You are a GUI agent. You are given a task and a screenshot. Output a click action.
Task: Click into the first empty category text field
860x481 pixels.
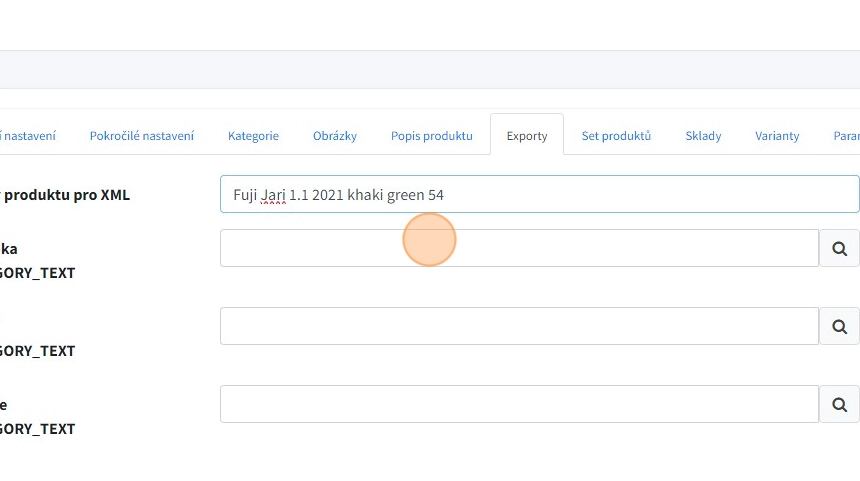[519, 248]
